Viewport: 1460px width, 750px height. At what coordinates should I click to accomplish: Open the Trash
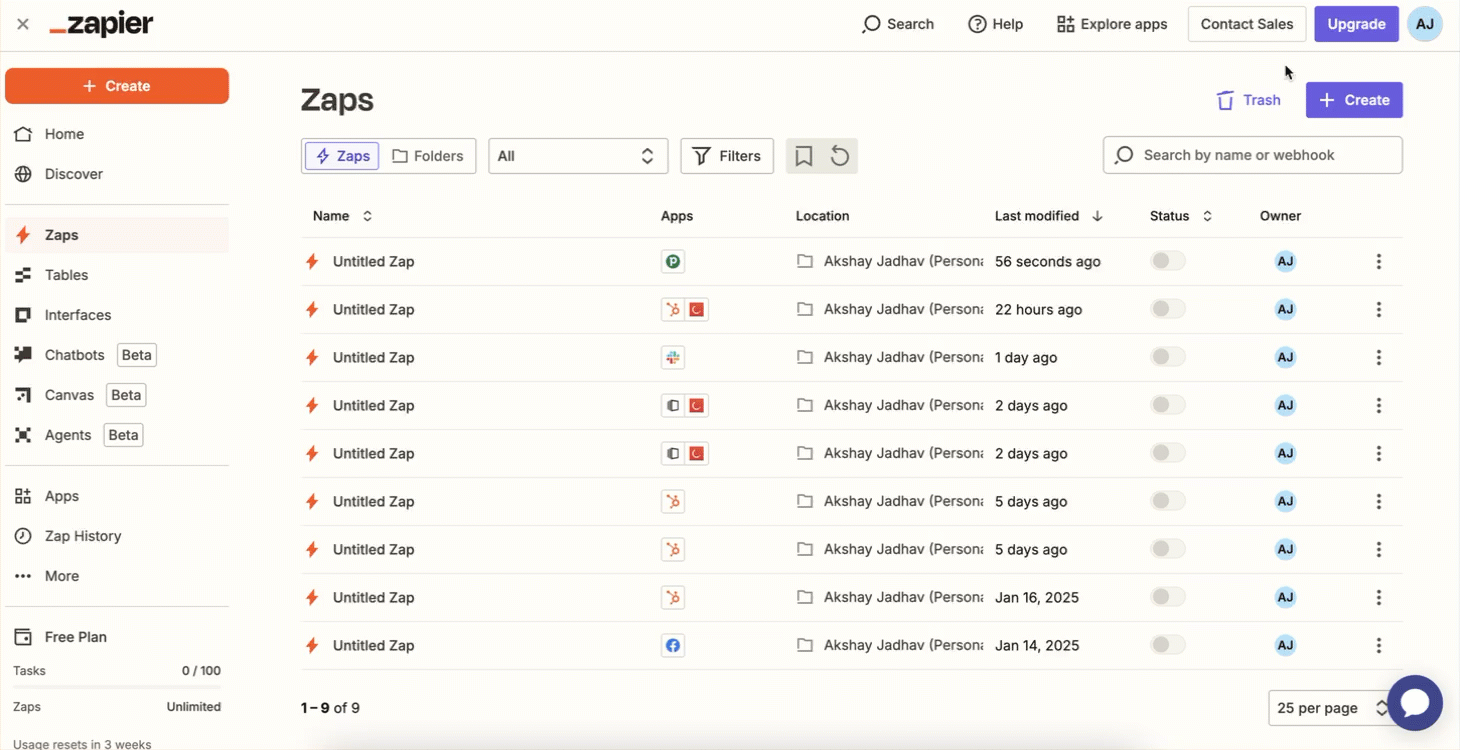coord(1248,100)
